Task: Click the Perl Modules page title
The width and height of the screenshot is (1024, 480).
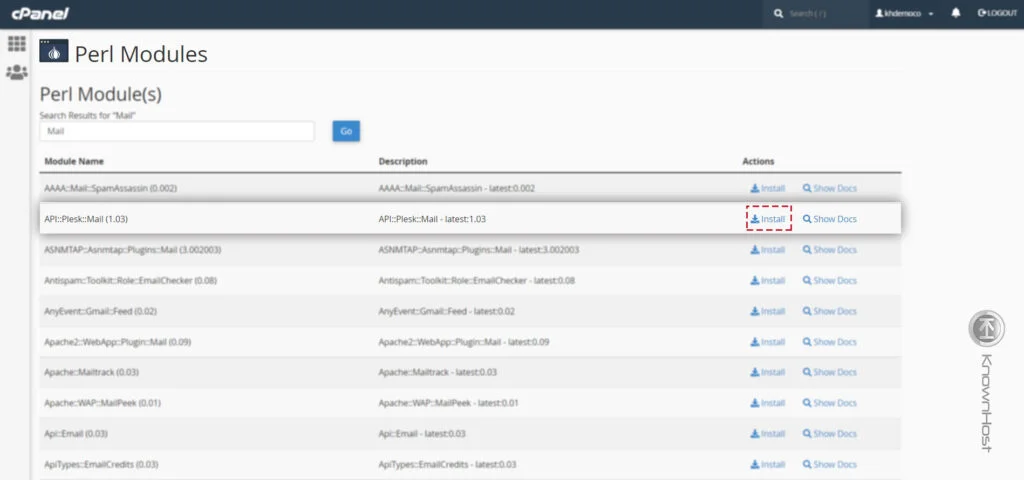Action: (x=141, y=54)
